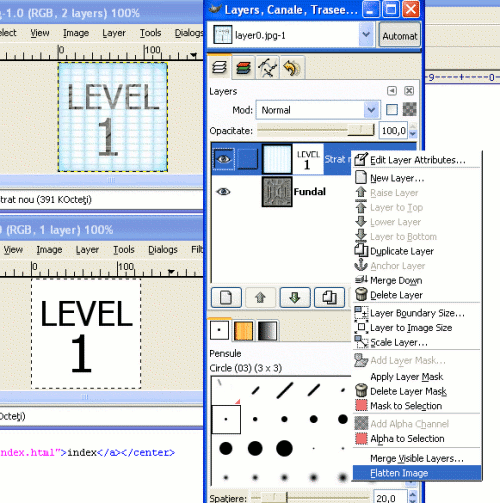The image size is (500, 503).
Task: Select the long diagonal line brush
Action: pyautogui.click(x=284, y=390)
